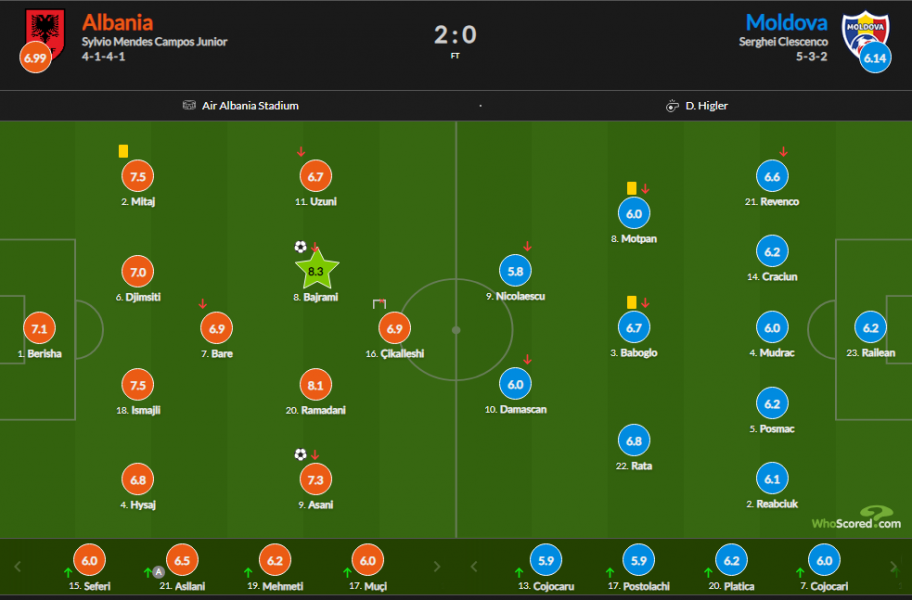Click Mitaj's yellow card icon

pyautogui.click(x=123, y=151)
